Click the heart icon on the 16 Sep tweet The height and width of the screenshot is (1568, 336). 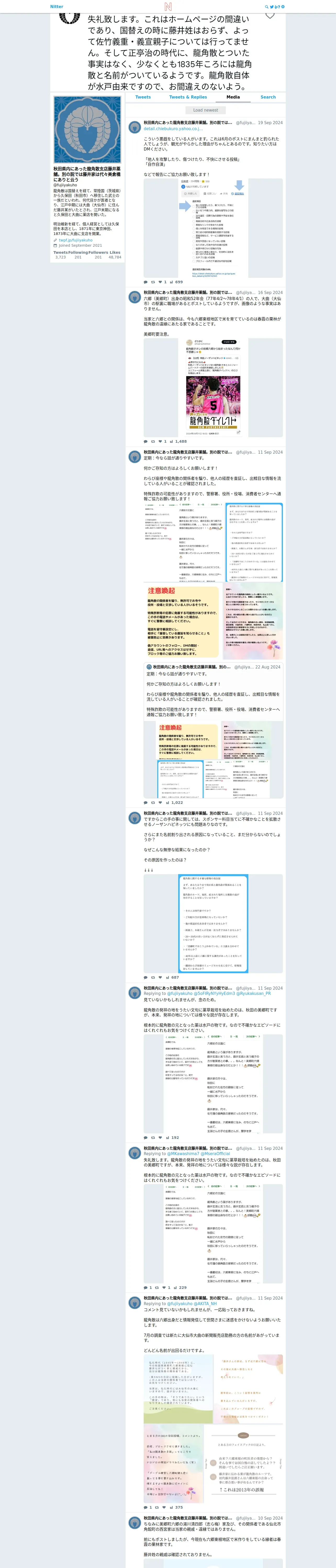(x=160, y=441)
